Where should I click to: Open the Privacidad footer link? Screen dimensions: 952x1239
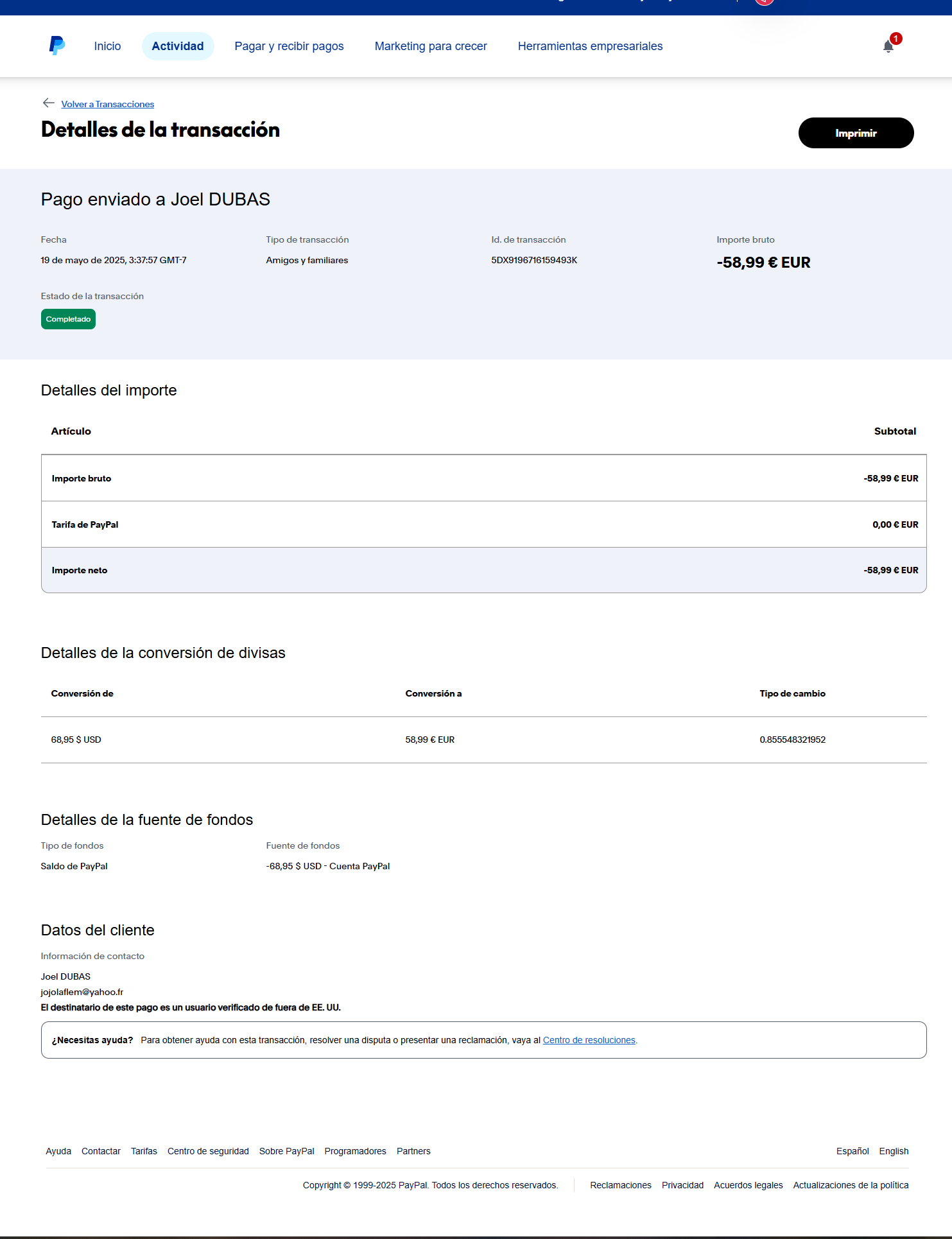(x=682, y=1185)
